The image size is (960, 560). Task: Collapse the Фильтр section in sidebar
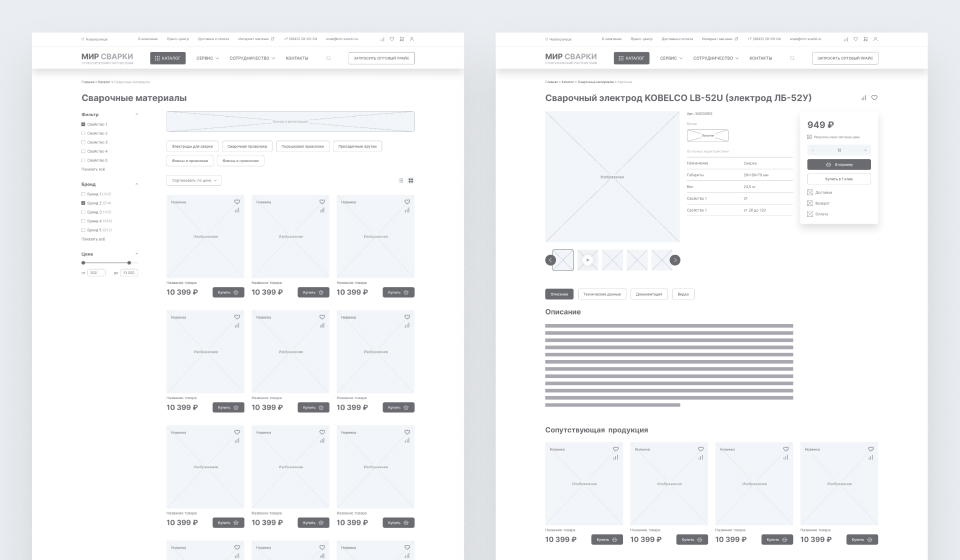[136, 114]
